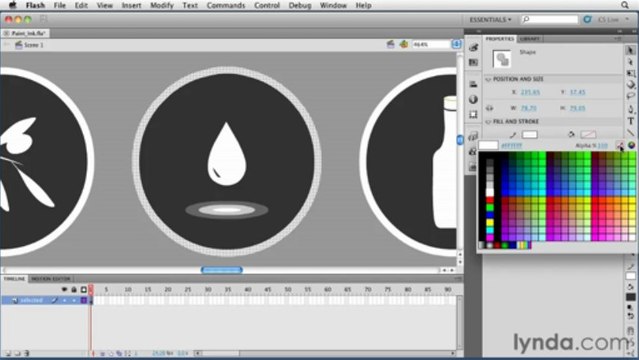Toggle lock dot of selected layer
639x360 pixels.
click(74, 300)
